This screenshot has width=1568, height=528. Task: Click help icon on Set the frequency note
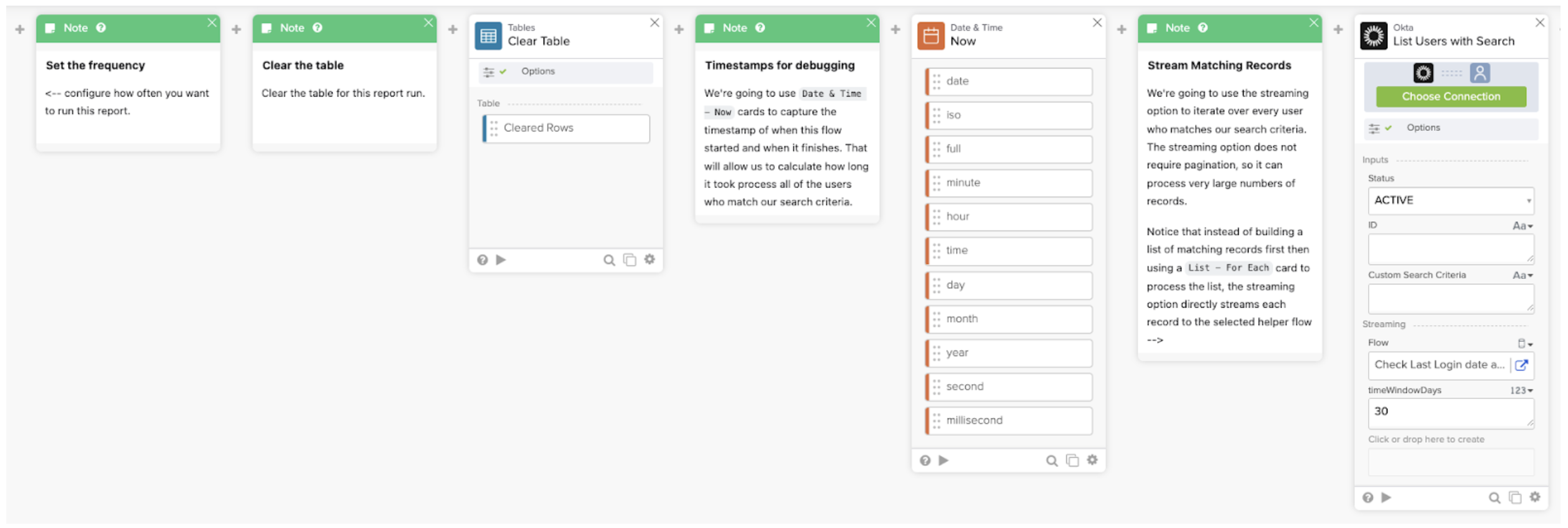click(101, 28)
